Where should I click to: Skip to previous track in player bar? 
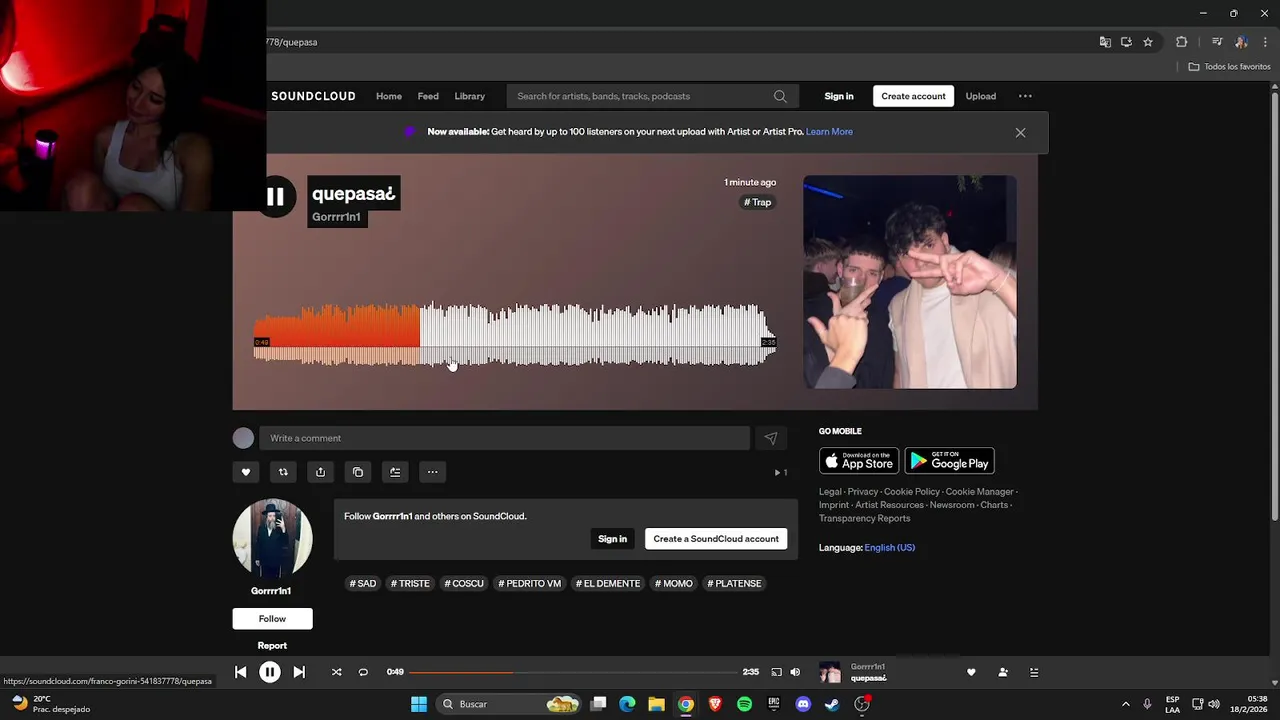coord(241,673)
